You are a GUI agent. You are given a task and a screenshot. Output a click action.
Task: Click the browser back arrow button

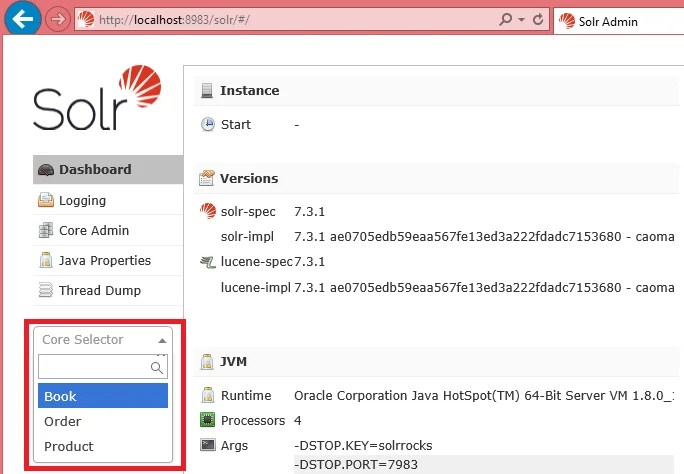coord(23,19)
